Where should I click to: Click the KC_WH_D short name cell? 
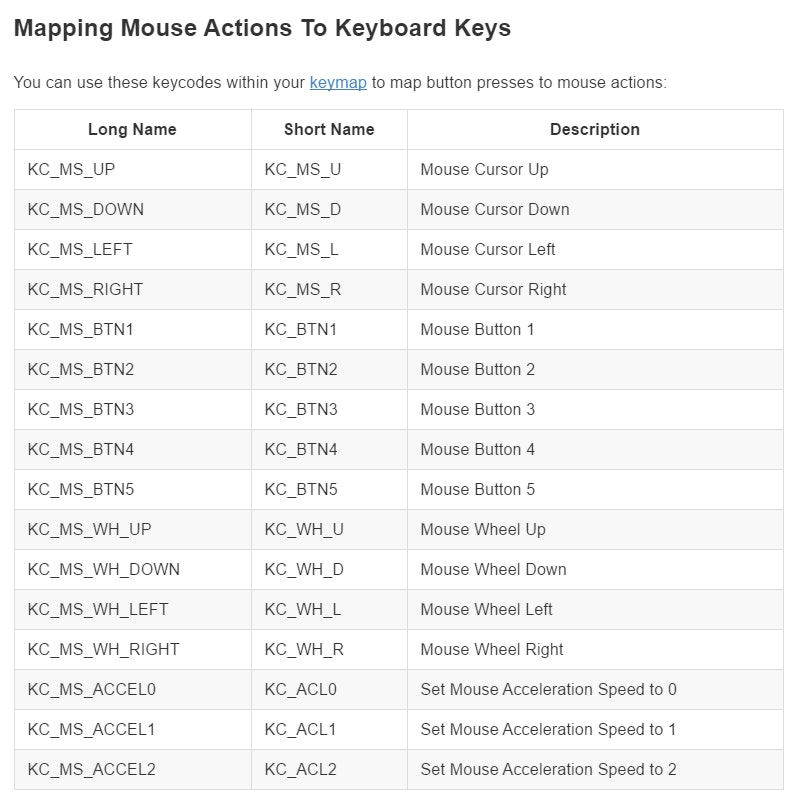pyautogui.click(x=303, y=569)
